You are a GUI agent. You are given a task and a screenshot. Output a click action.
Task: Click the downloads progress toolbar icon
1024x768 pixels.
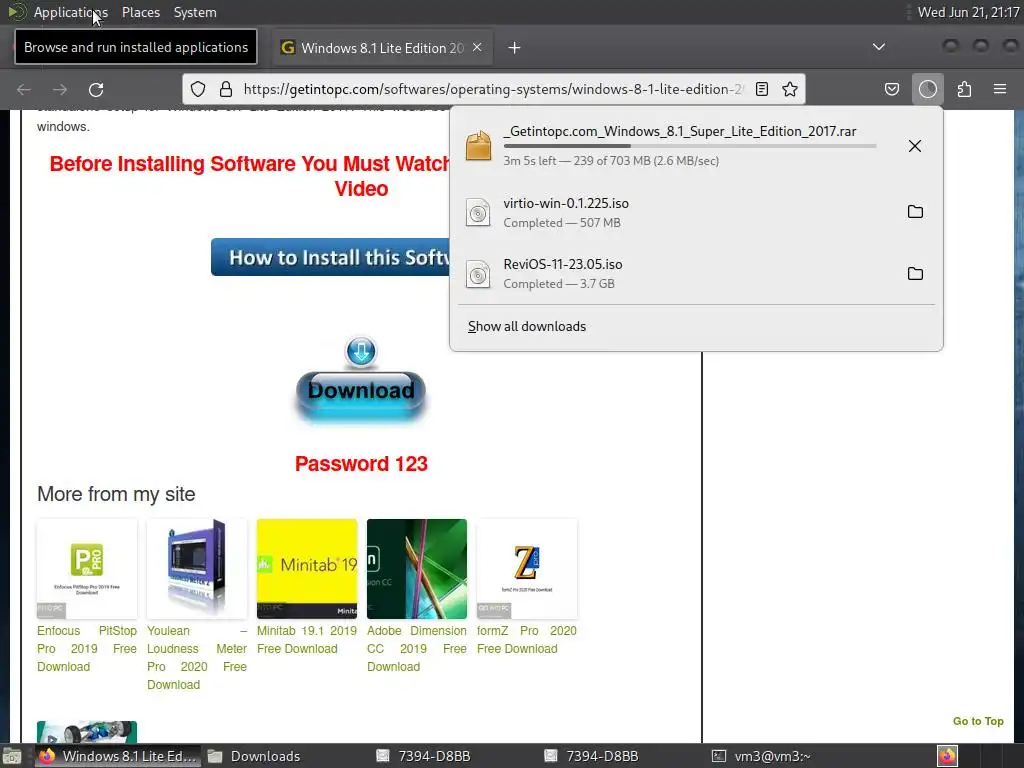(928, 89)
